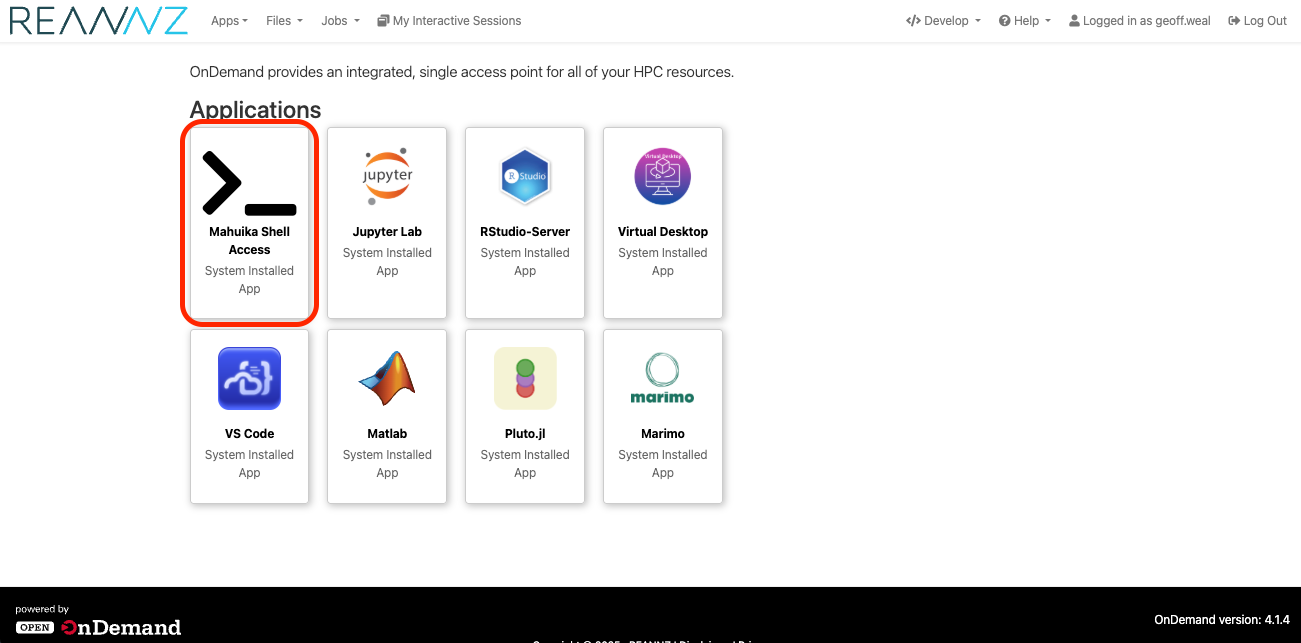Click the Applications heading
This screenshot has height=643, width=1301.
point(255,110)
